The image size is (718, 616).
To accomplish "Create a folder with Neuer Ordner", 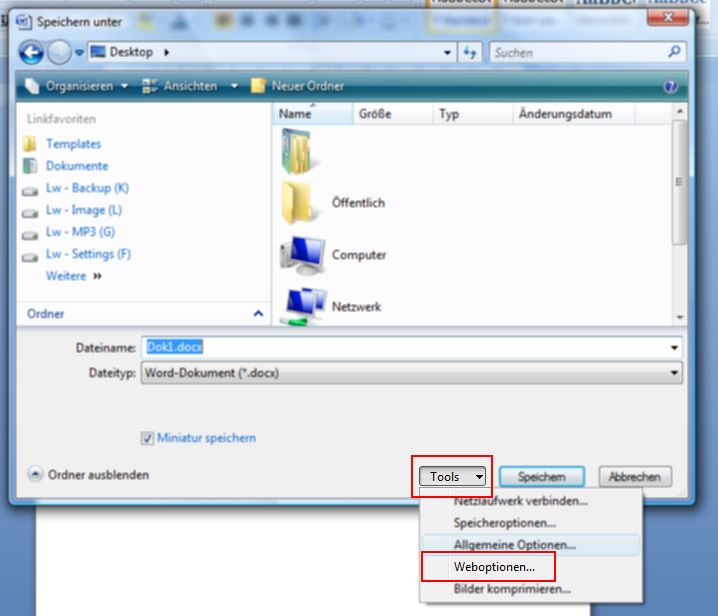I will point(298,86).
